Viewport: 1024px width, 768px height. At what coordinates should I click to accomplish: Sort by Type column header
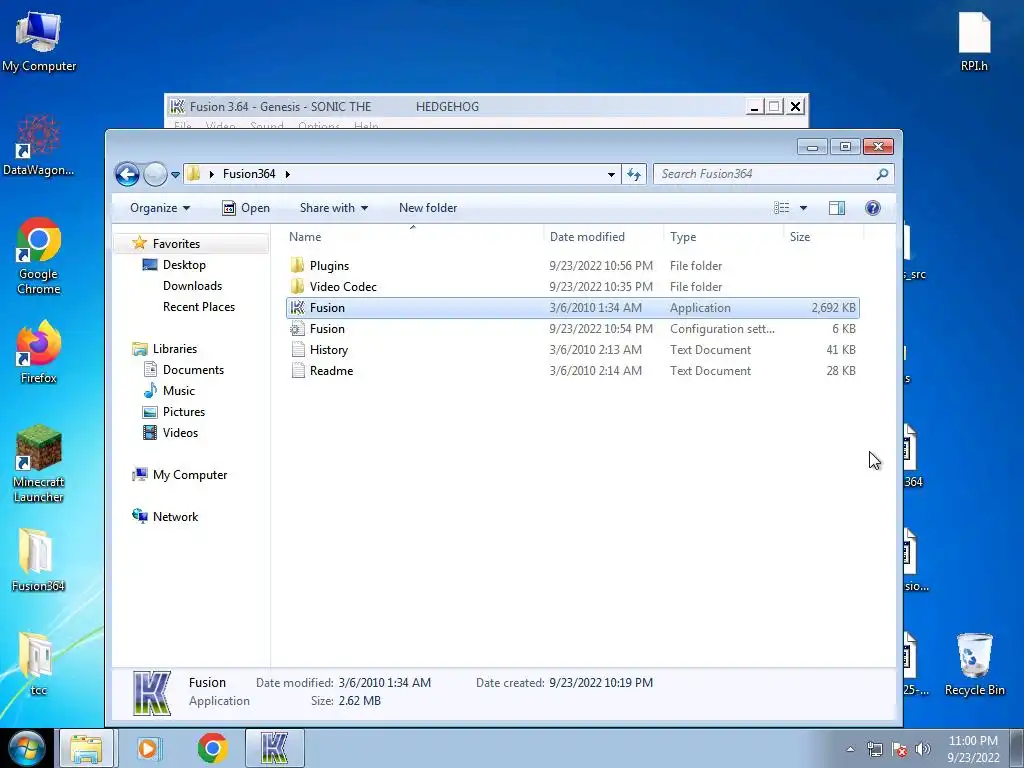[724, 236]
